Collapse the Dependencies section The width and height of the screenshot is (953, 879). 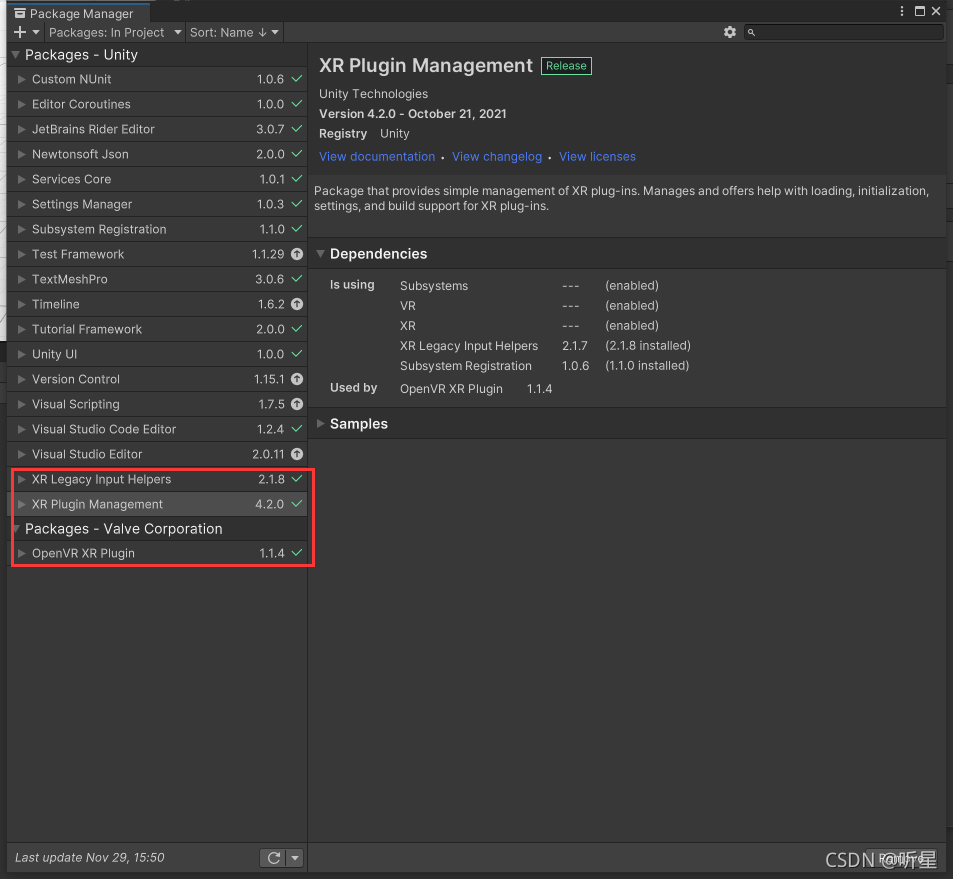(x=320, y=254)
